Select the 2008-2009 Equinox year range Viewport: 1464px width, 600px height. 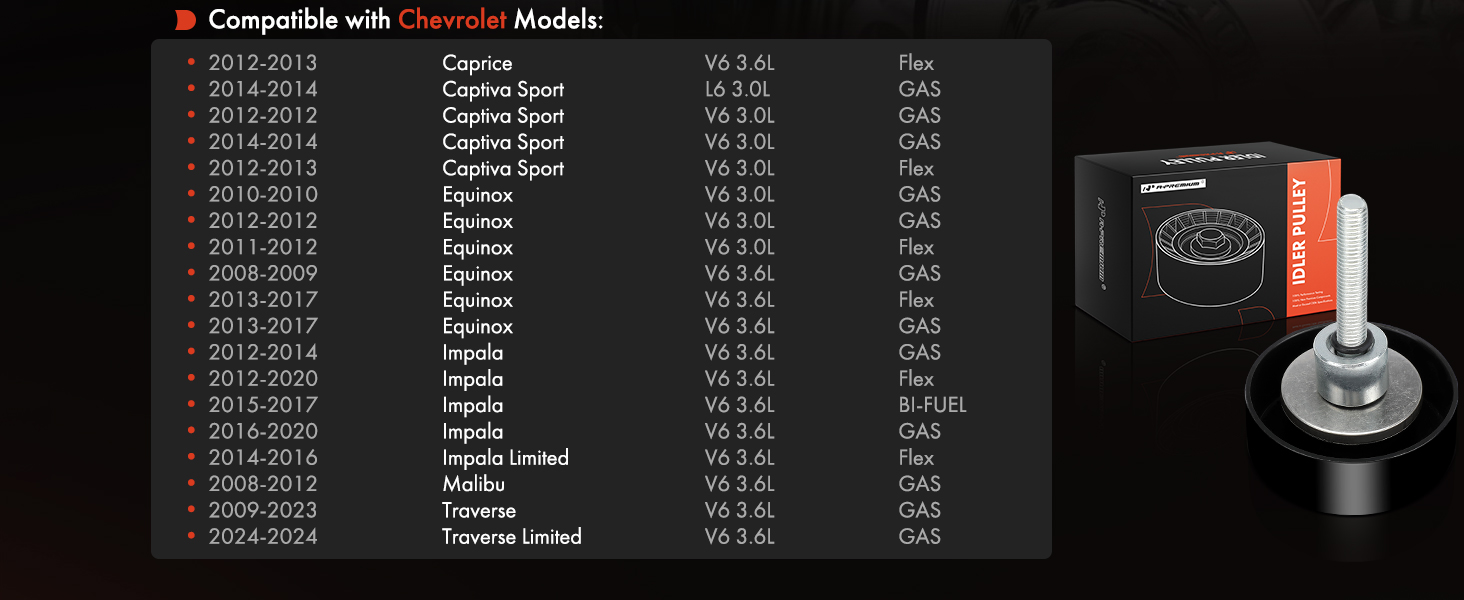[263, 273]
